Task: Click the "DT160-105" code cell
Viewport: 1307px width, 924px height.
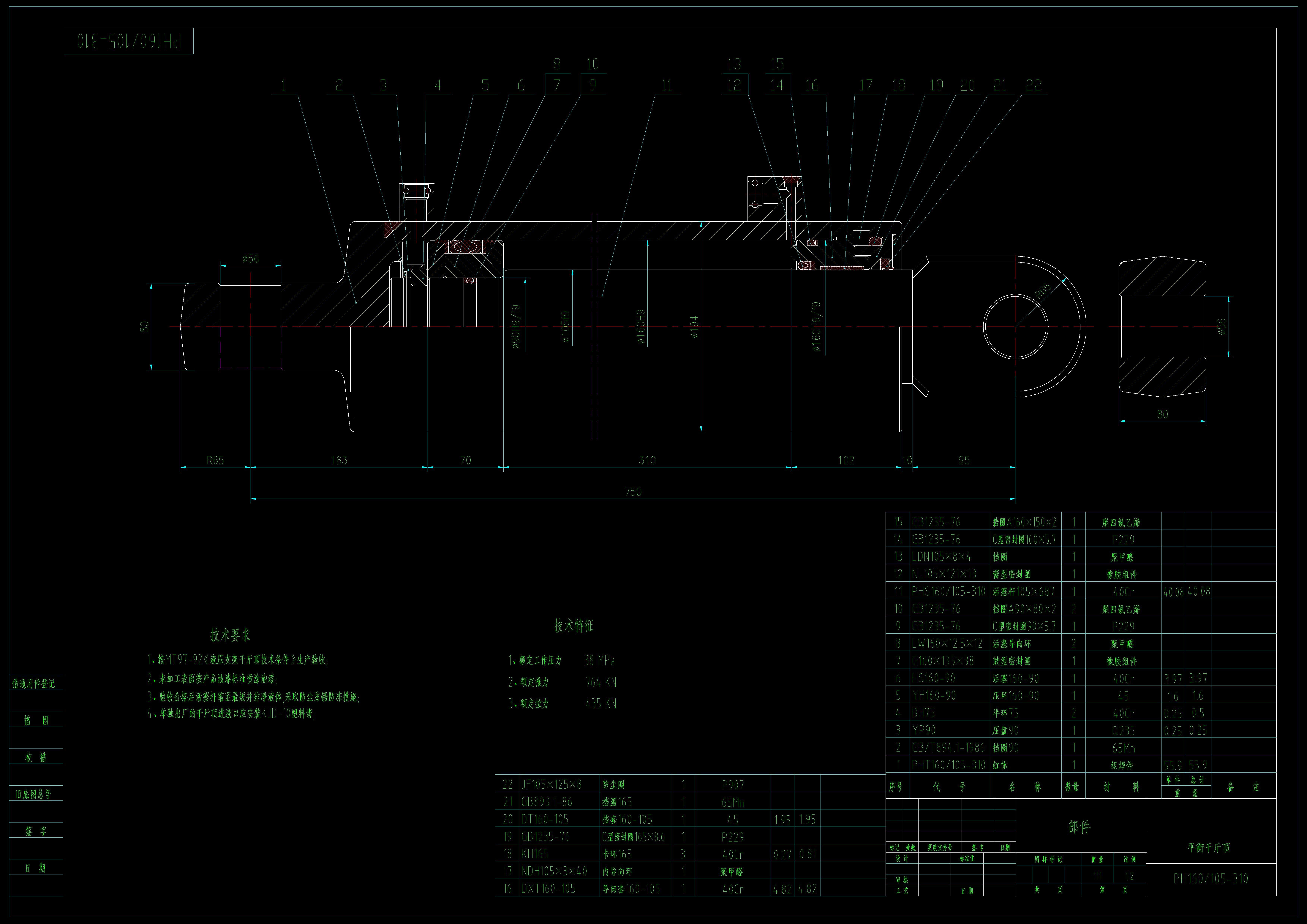Action: [x=545, y=819]
